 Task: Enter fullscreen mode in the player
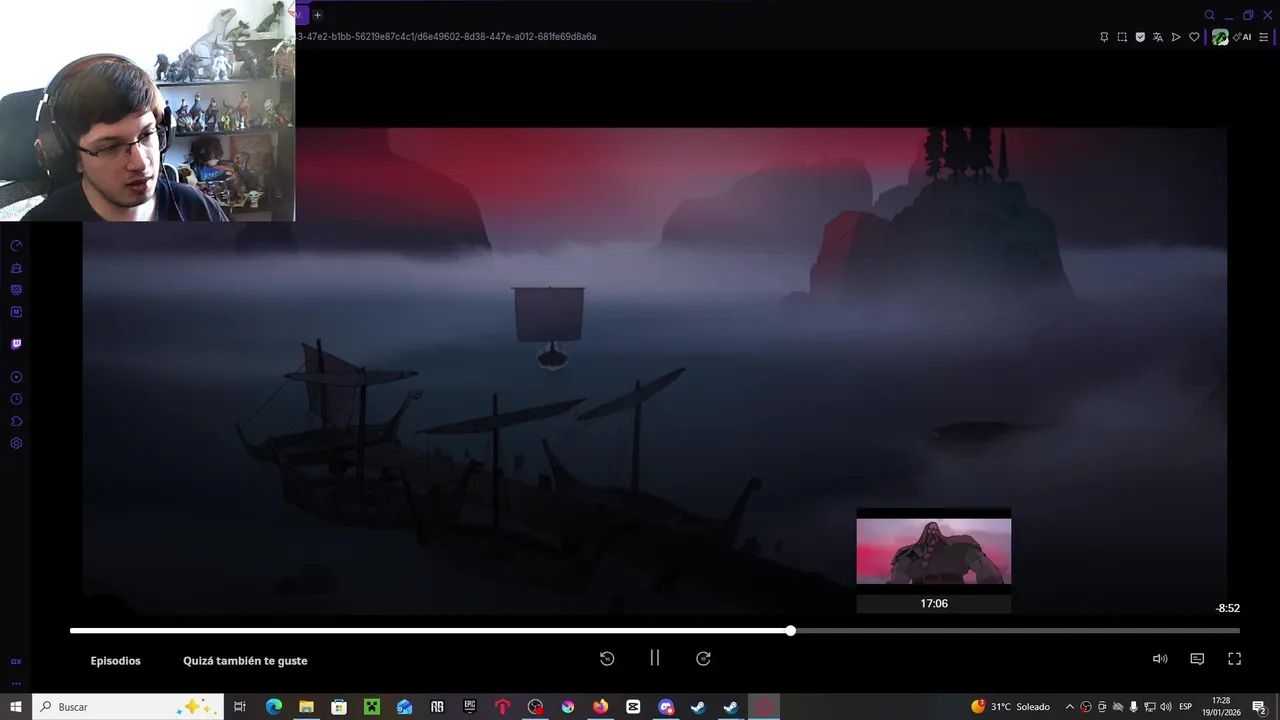(x=1234, y=659)
